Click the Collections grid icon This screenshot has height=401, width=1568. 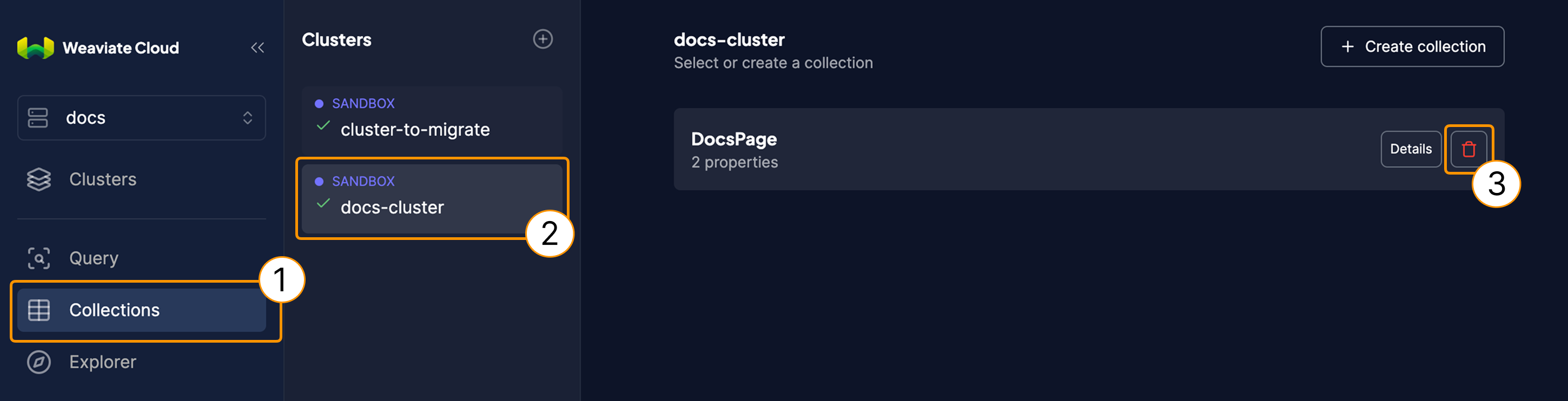[39, 310]
